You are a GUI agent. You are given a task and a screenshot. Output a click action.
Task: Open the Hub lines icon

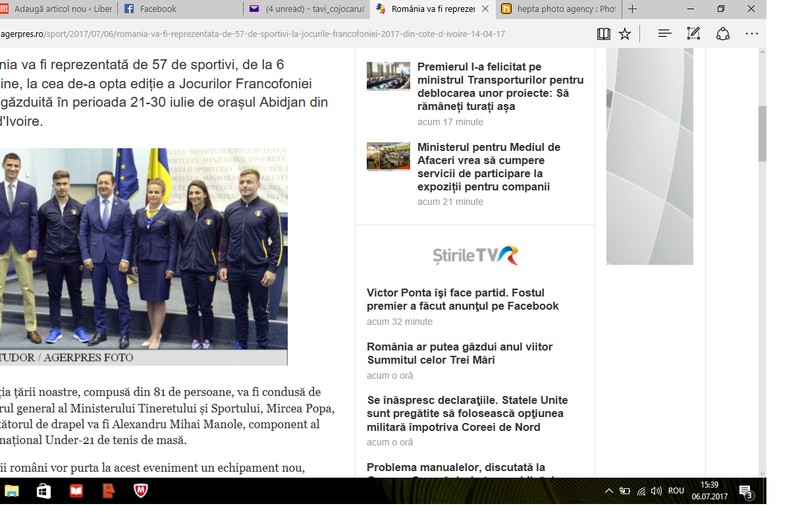664,34
